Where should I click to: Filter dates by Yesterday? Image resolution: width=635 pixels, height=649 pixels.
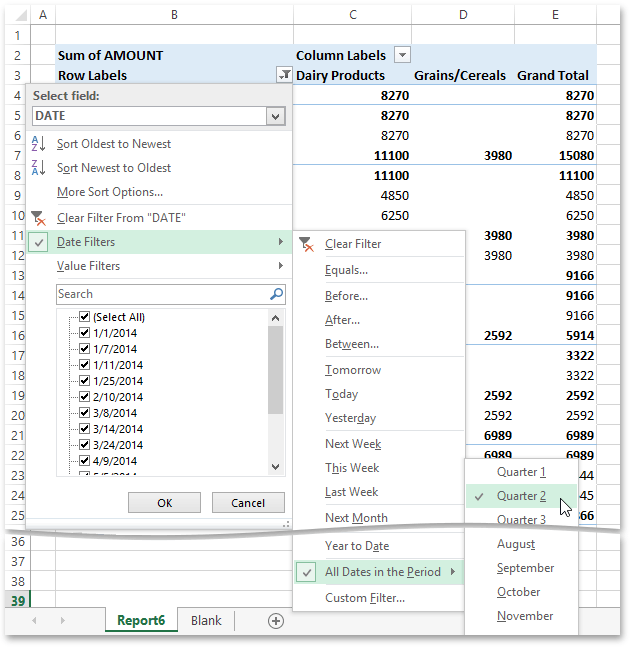(x=350, y=418)
